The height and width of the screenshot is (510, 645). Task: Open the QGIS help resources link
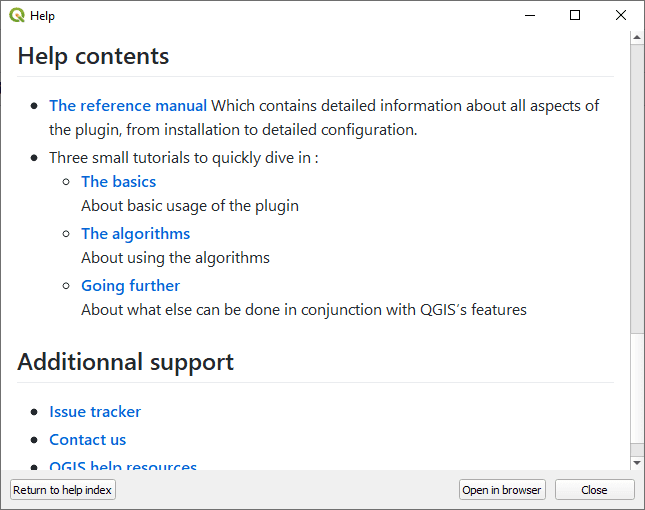tap(123, 465)
